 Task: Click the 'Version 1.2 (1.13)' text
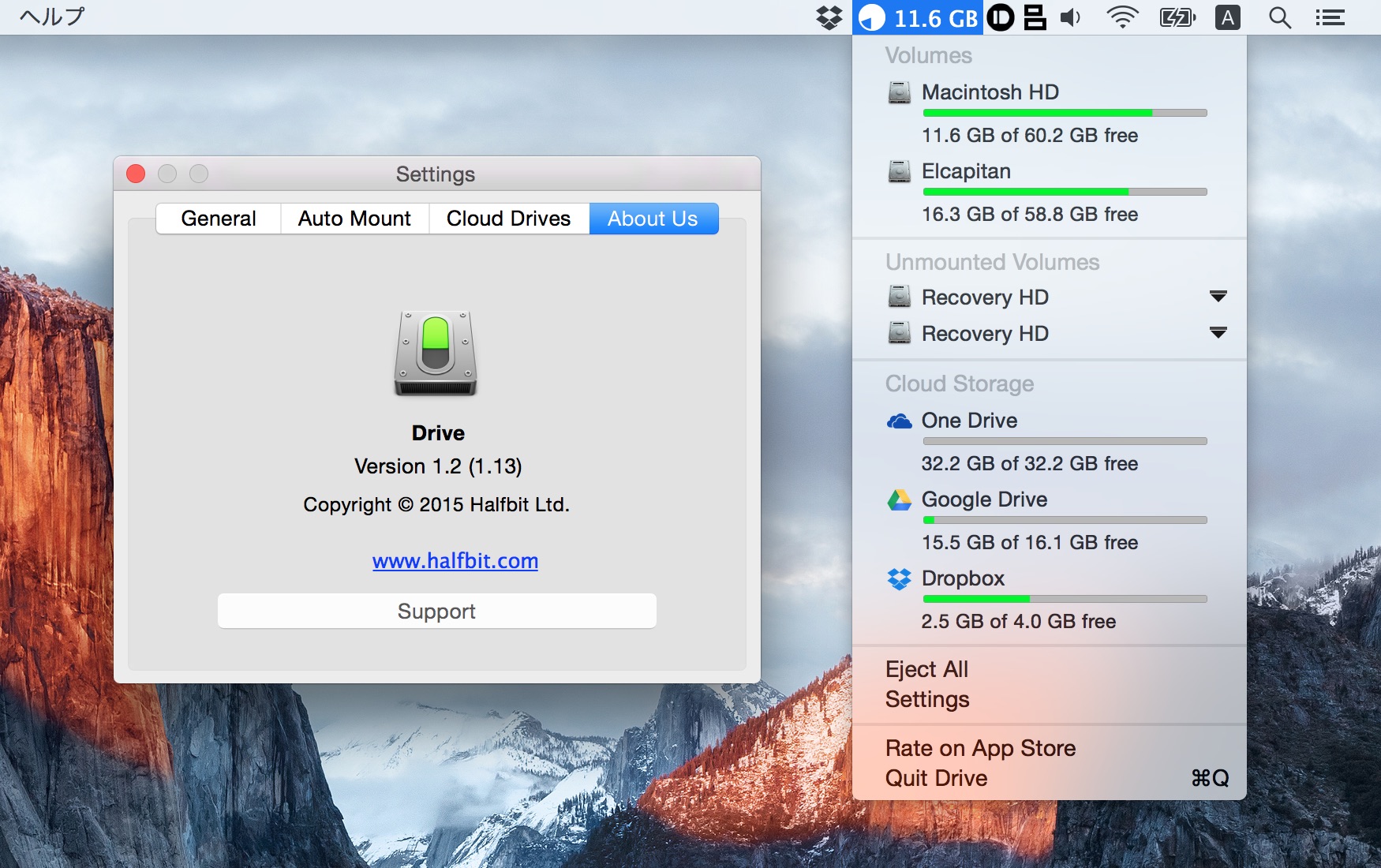coord(438,466)
